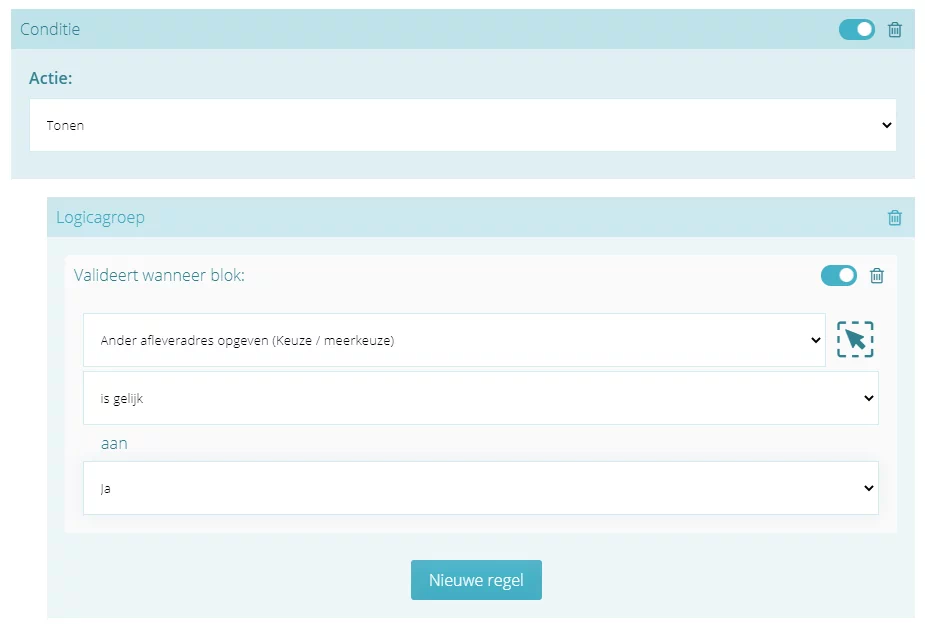Click the 'Valideert wanneer blok:' label
Viewport: 925px width, 627px height.
point(159,275)
